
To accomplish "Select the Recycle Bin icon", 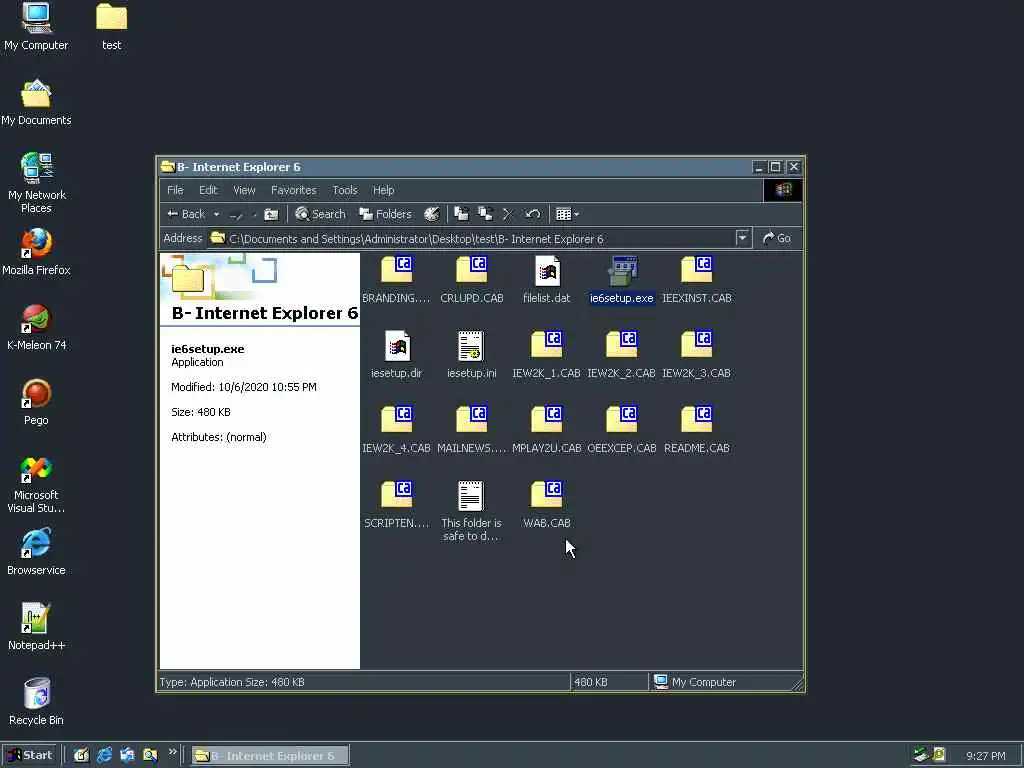I will (x=36, y=702).
